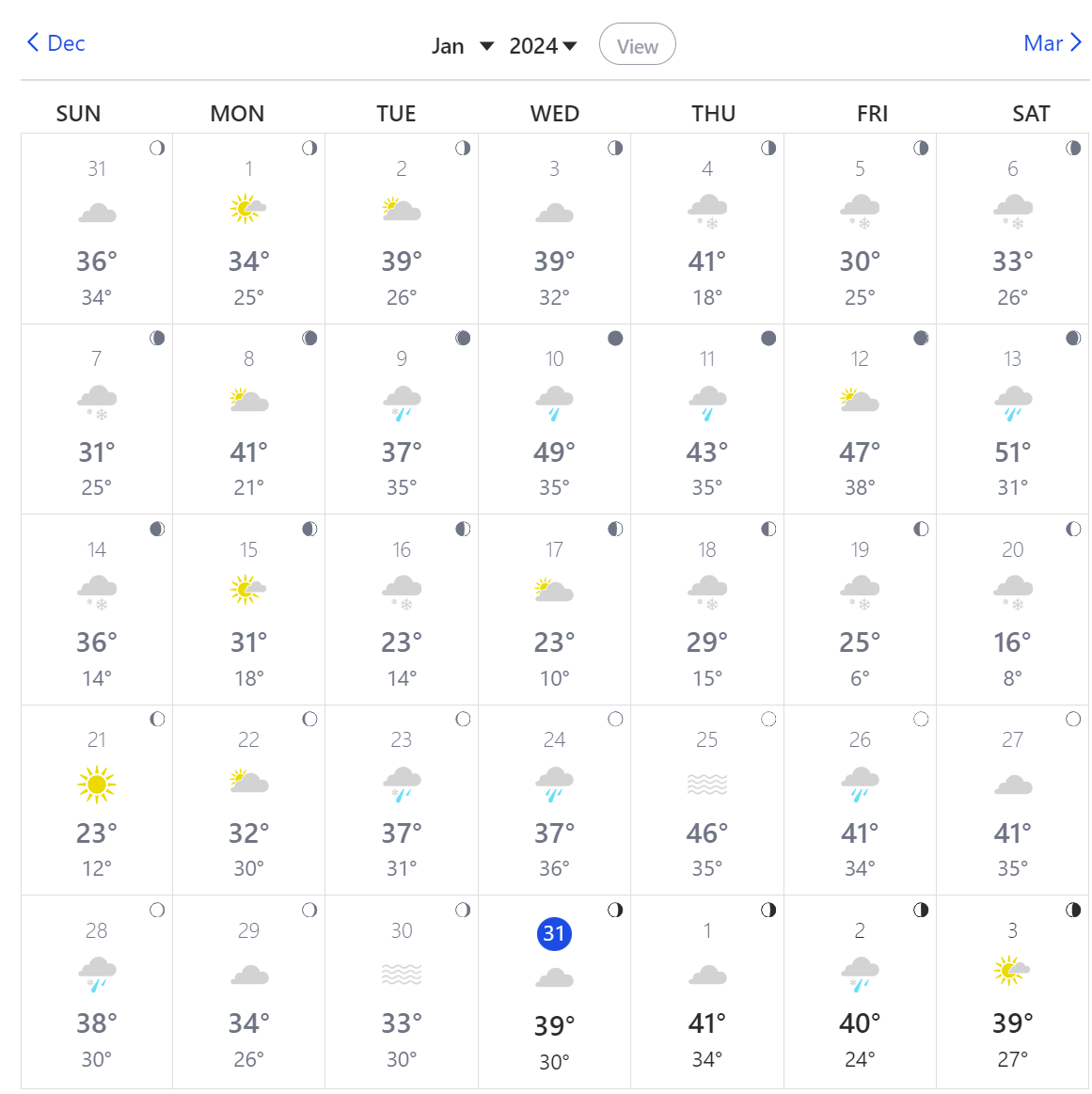Select the rain icon on February 2
This screenshot has width=1092, height=1094.
click(860, 975)
